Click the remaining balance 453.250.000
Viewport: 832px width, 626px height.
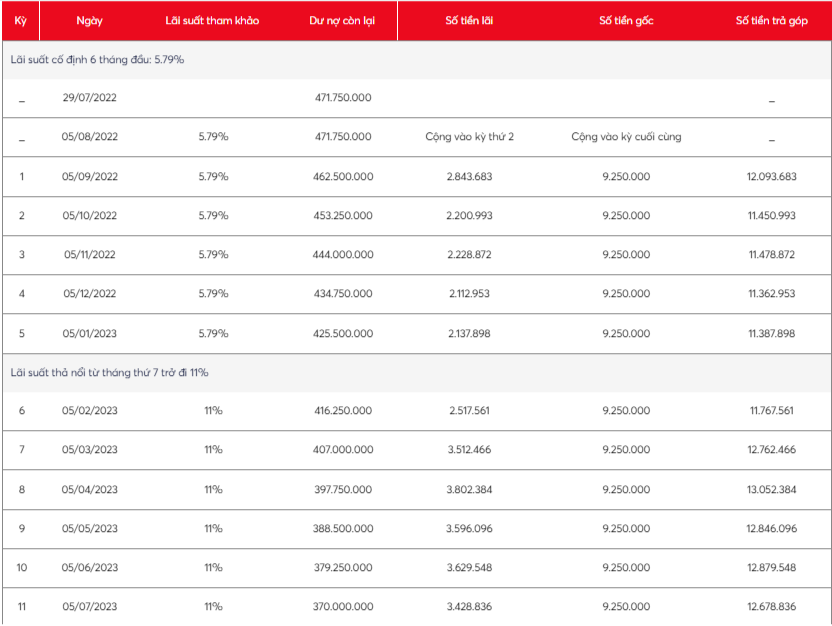[x=340, y=216]
